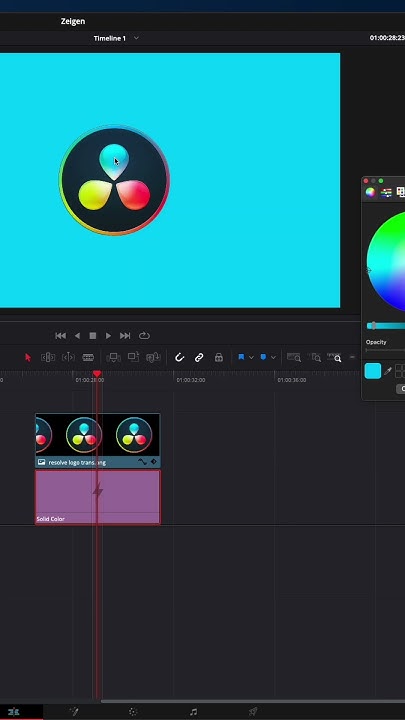Screen dimensions: 405x720
Task: Click the horizontal timeline scrollbar
Action: click(x=253, y=701)
